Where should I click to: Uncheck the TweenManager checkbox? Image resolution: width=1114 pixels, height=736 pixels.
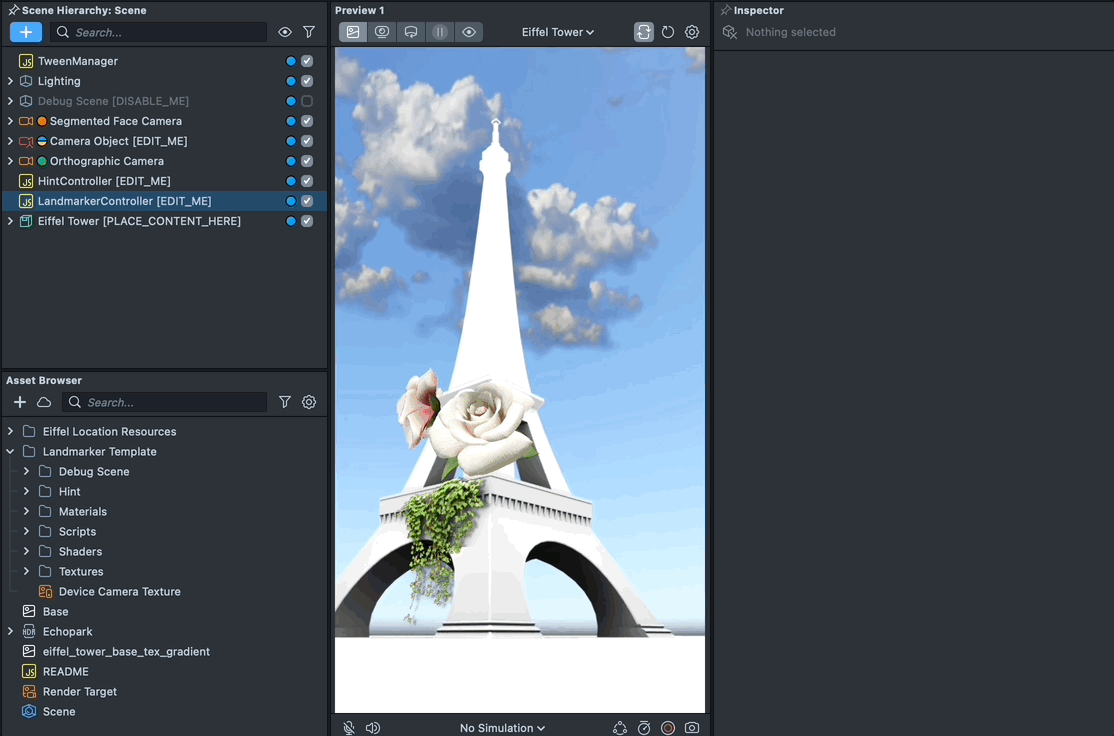point(307,61)
